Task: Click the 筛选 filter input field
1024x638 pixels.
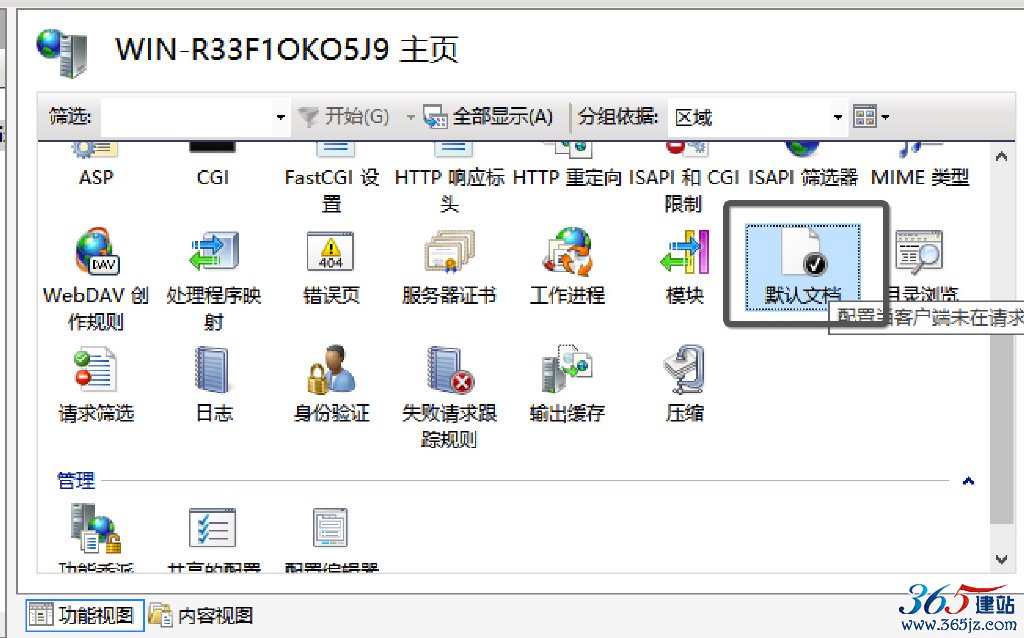Action: pos(188,118)
